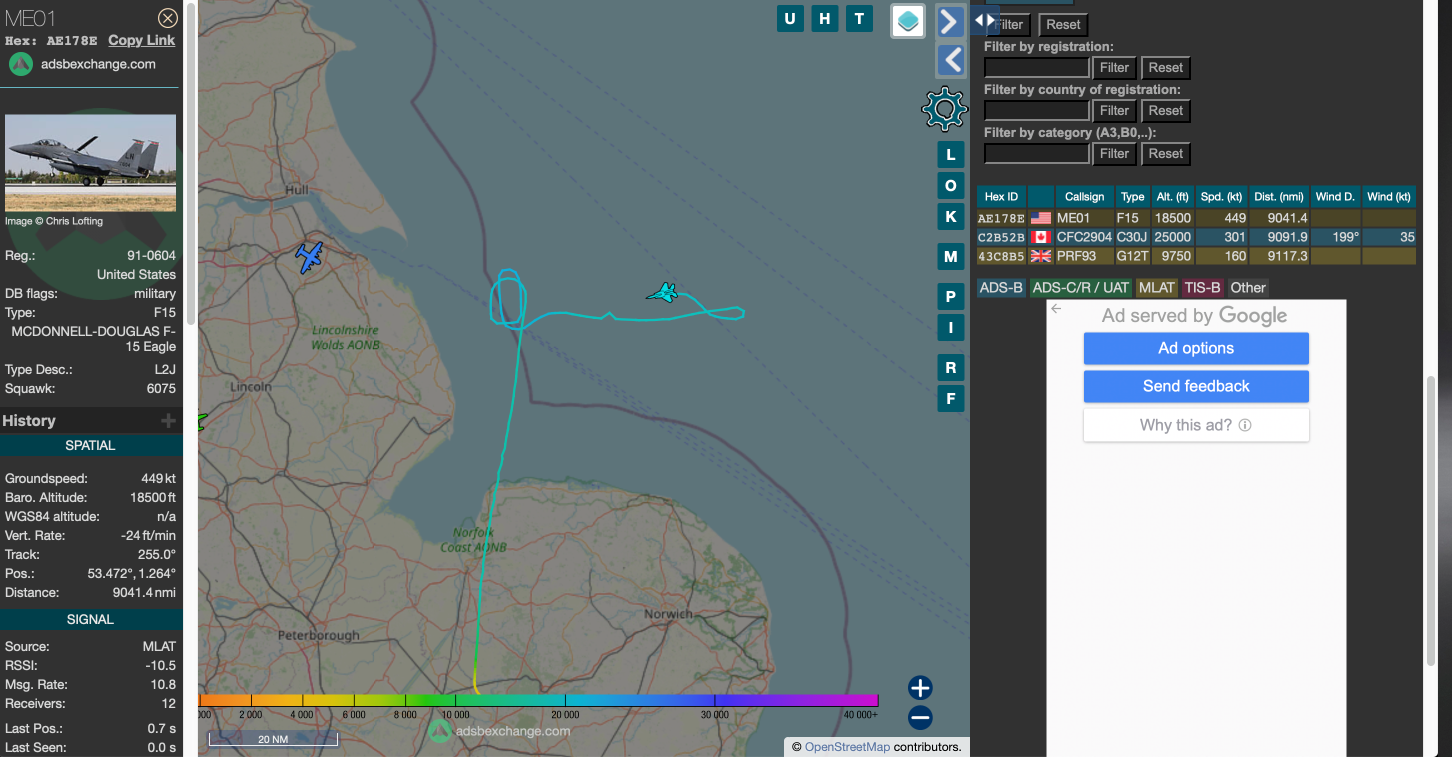Toggle the K map button
This screenshot has width=1452, height=757.
(951, 217)
